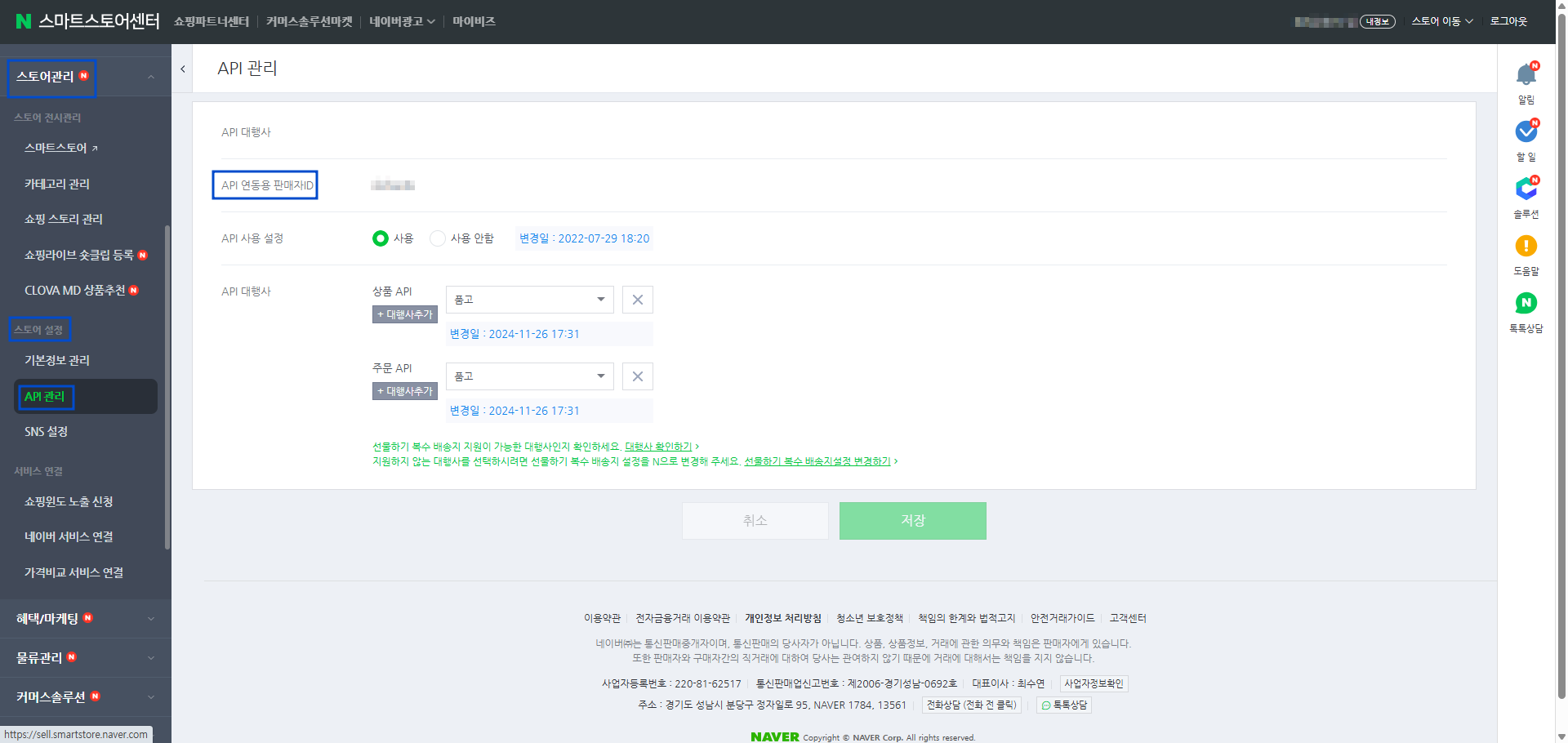This screenshot has height=743, width=1568.
Task: Open 선물하기 복수 배송지설정 변경하기 link
Action: (817, 461)
